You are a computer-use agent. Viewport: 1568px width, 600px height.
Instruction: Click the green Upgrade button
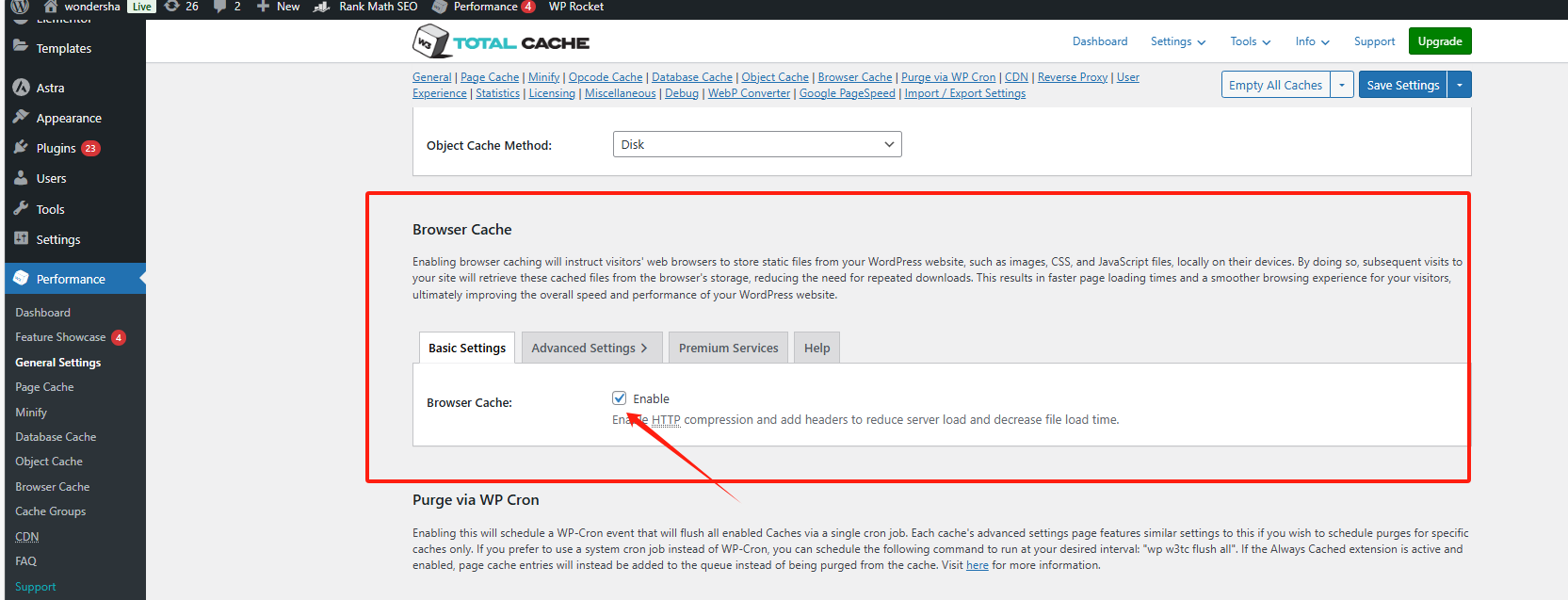click(1440, 41)
